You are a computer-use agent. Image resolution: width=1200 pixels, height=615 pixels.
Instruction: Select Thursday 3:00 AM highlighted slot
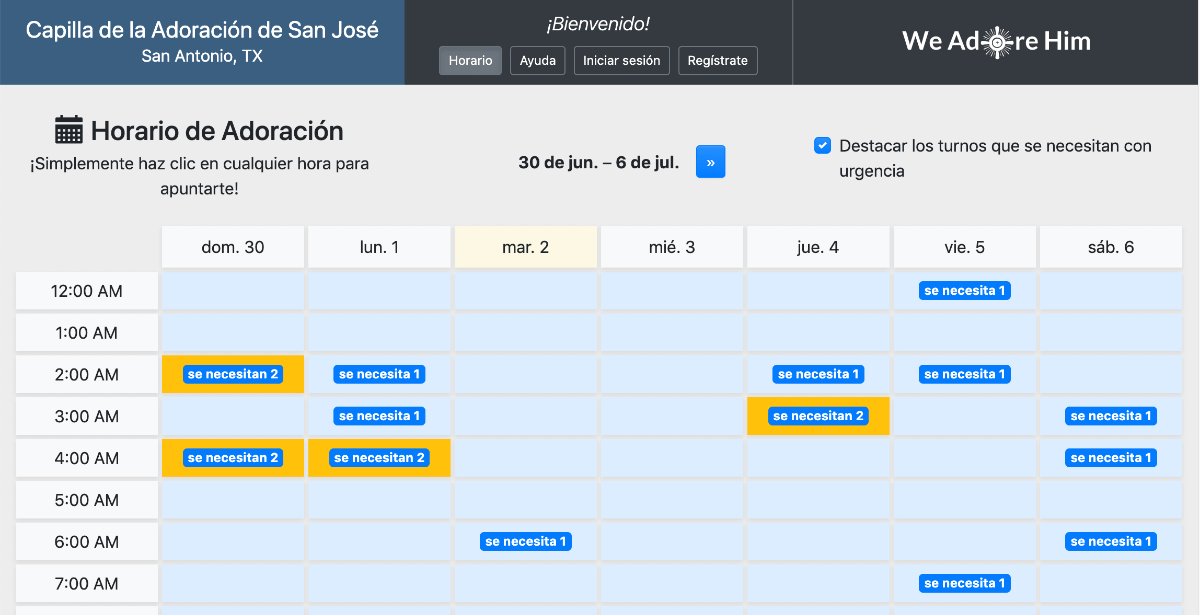pos(818,416)
